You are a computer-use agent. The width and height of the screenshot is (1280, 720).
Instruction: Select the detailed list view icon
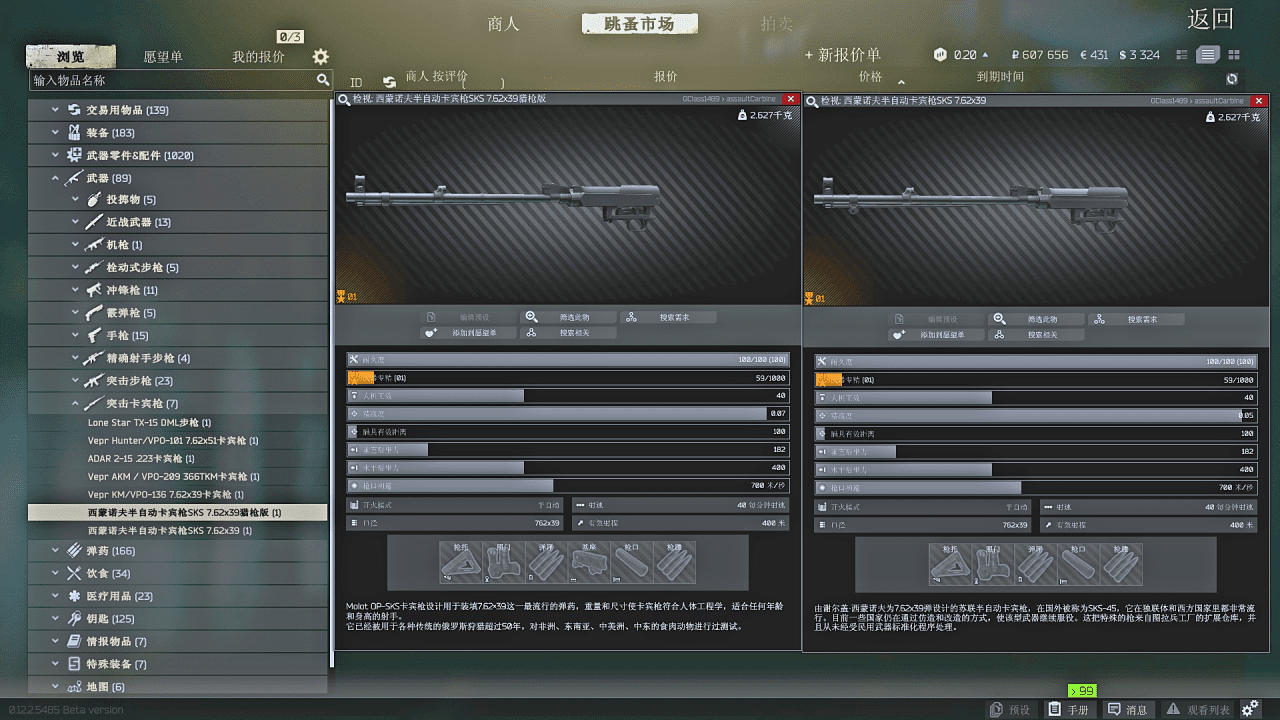(x=1208, y=55)
